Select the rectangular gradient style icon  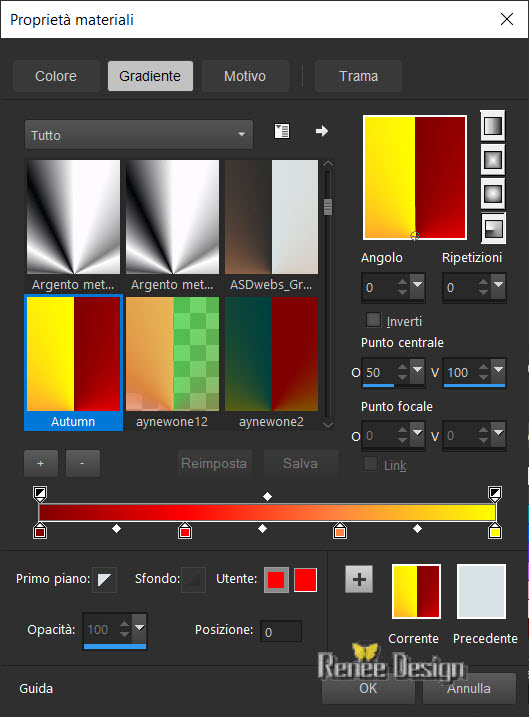click(x=492, y=160)
